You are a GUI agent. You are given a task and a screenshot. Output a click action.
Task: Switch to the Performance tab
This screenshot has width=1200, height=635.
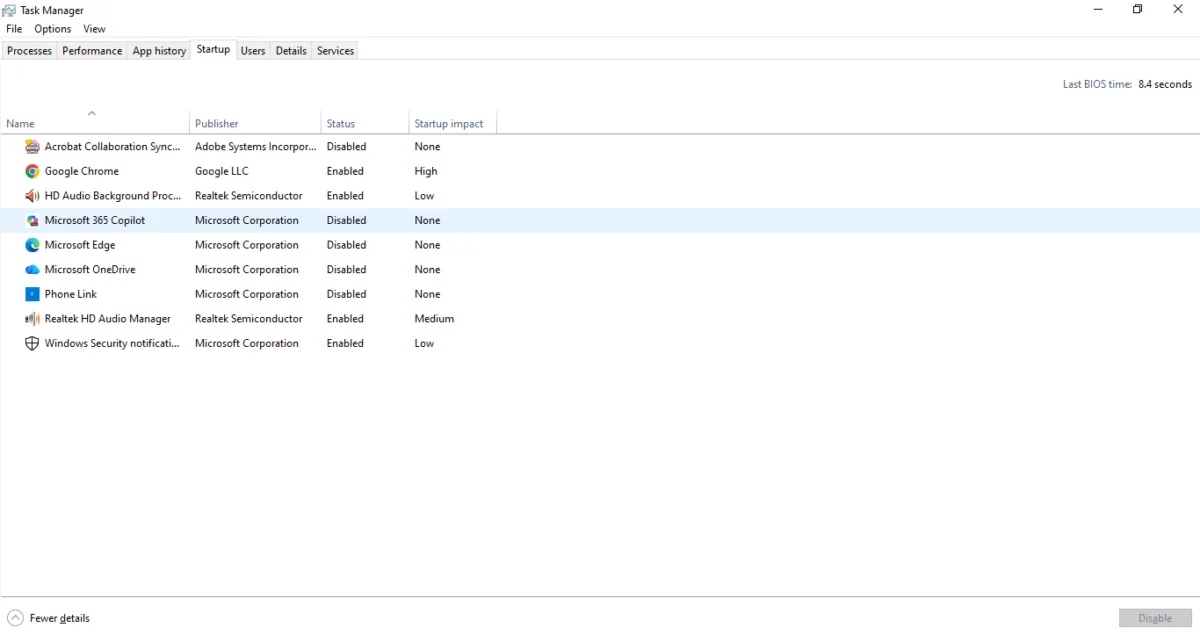pyautogui.click(x=92, y=51)
